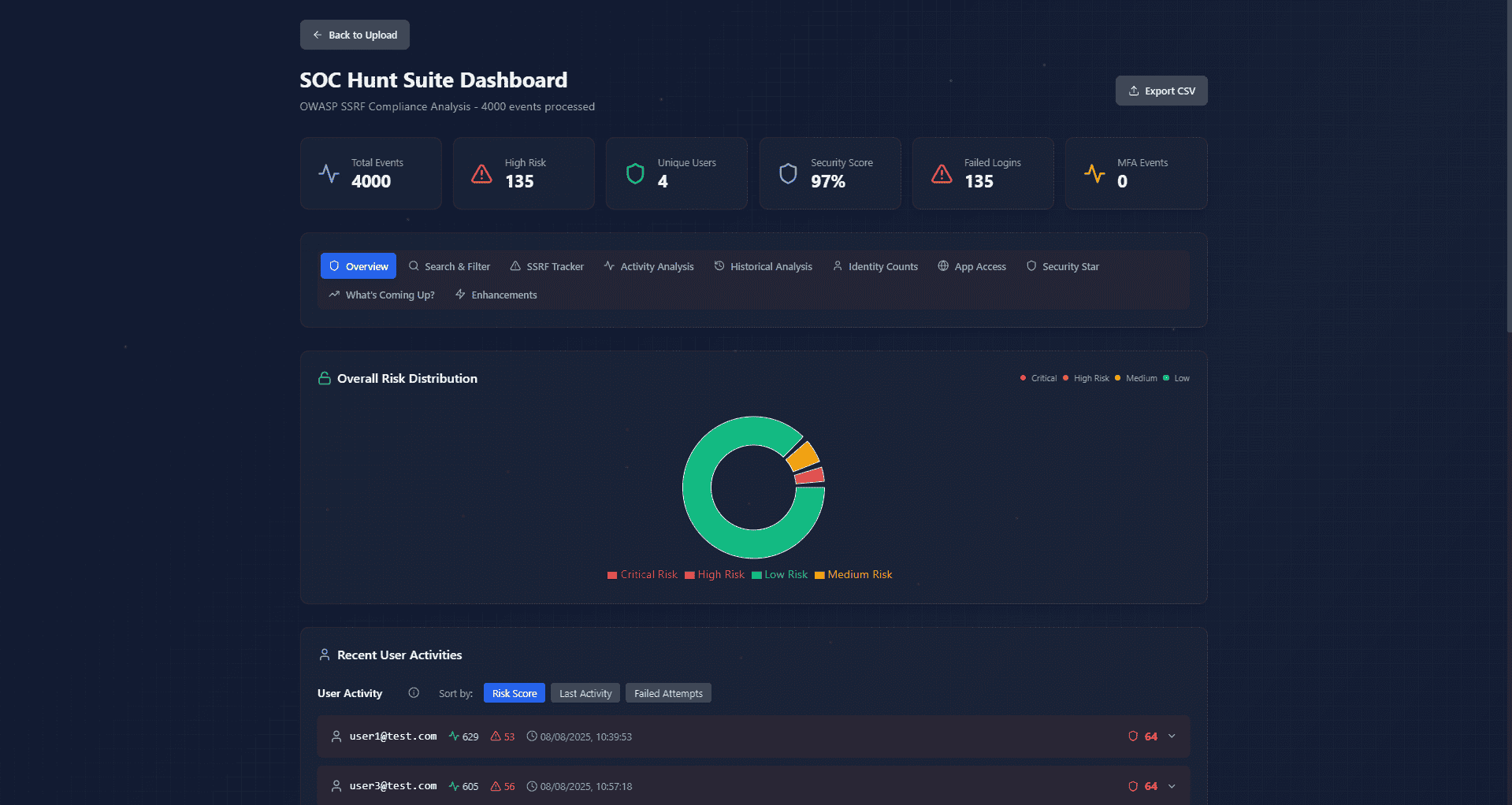Expand the user1@test.com activity row
The image size is (1512, 805).
1172,736
